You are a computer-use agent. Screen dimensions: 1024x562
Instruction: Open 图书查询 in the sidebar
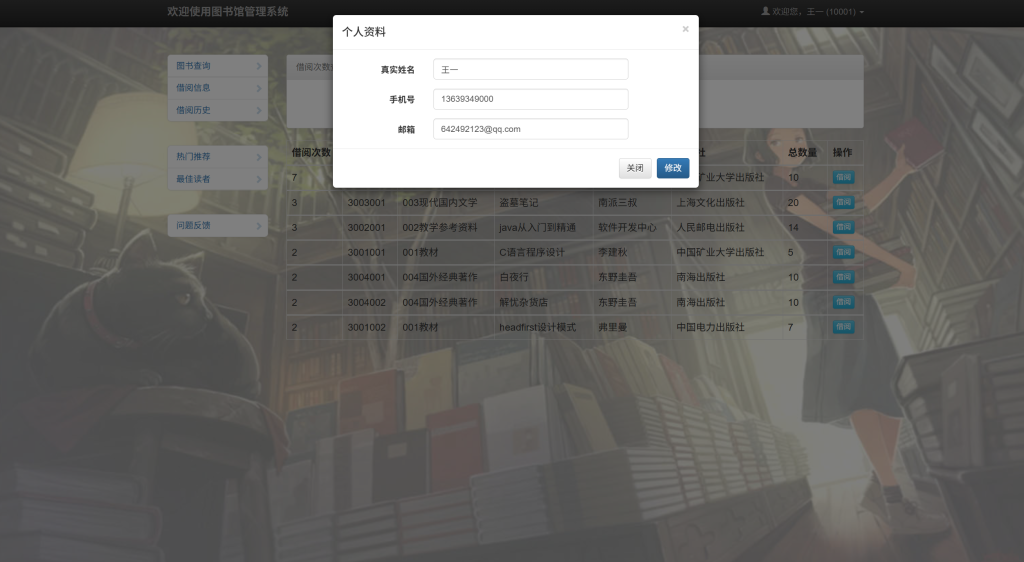pos(217,66)
